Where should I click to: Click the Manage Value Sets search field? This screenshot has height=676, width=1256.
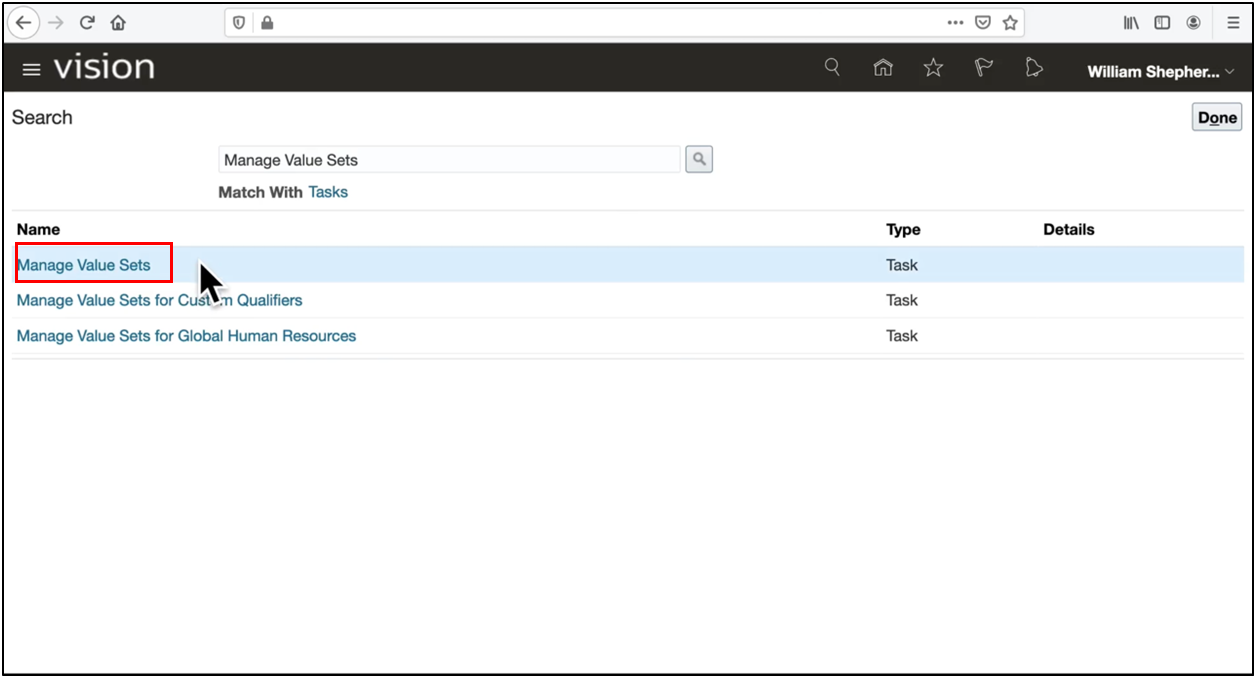[449, 160]
